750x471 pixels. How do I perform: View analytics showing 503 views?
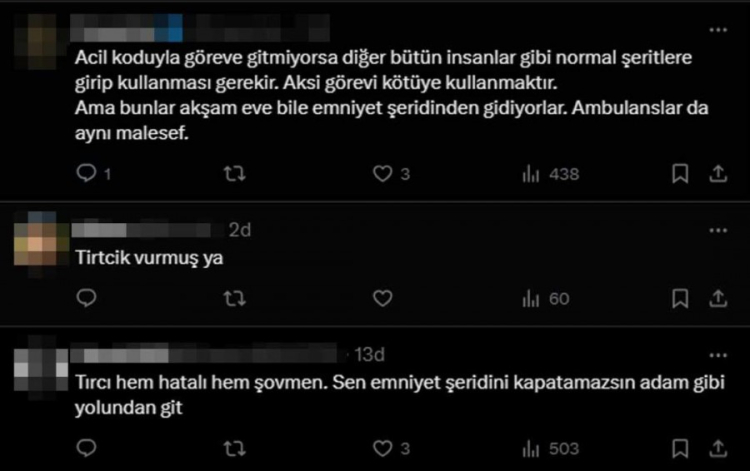550,449
